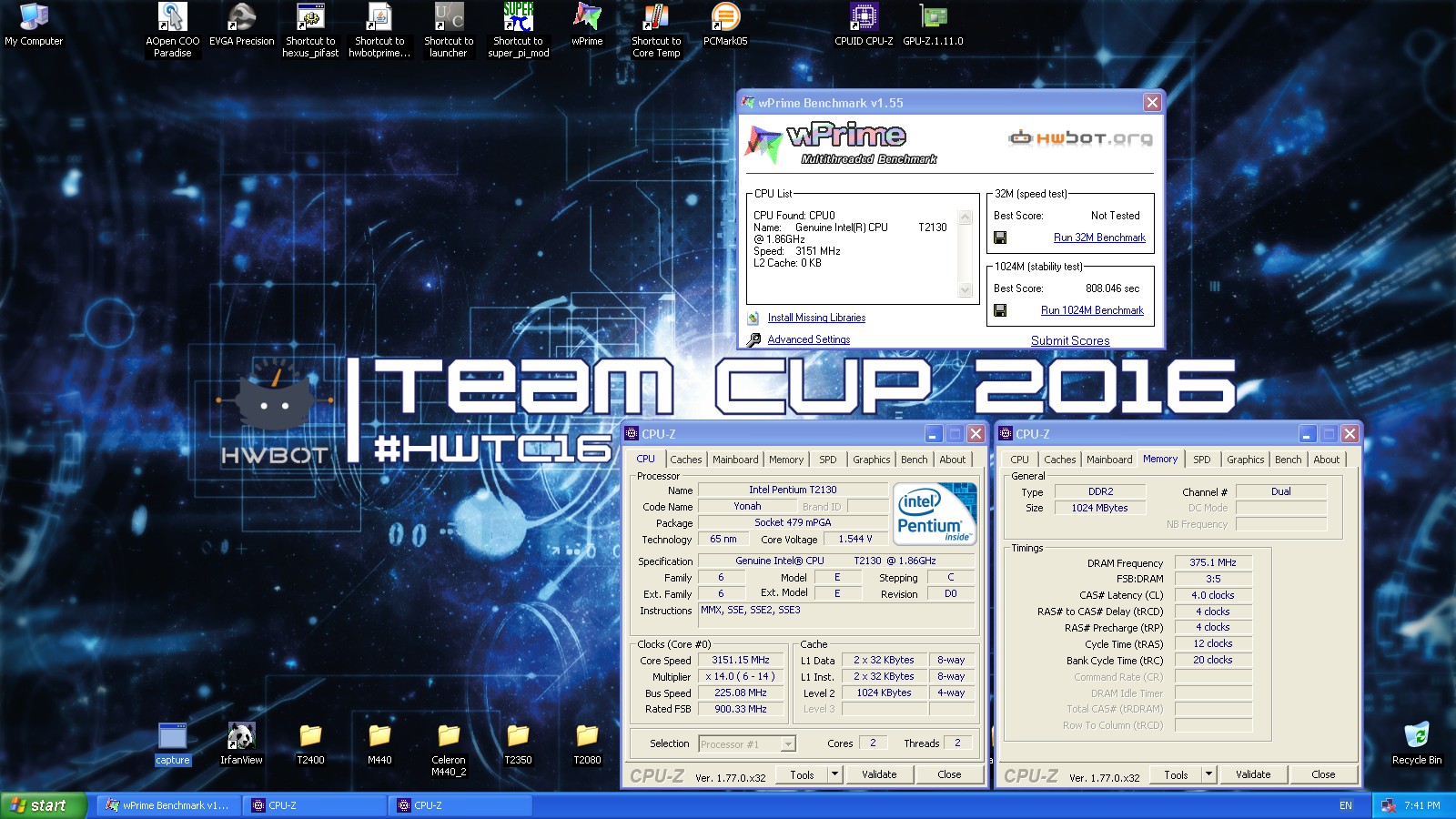
Task: Open the Recycle Bin
Action: 1416,735
